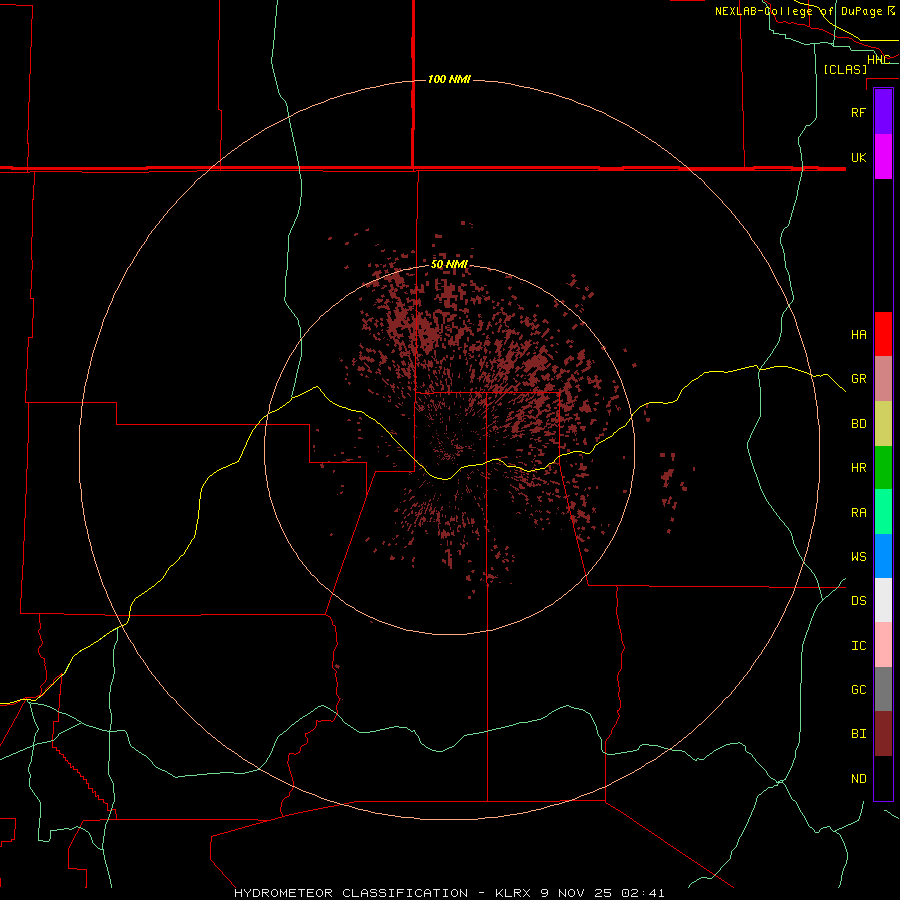Viewport: 900px width, 900px height.
Task: Click the RF legend label
Action: pyautogui.click(x=858, y=112)
